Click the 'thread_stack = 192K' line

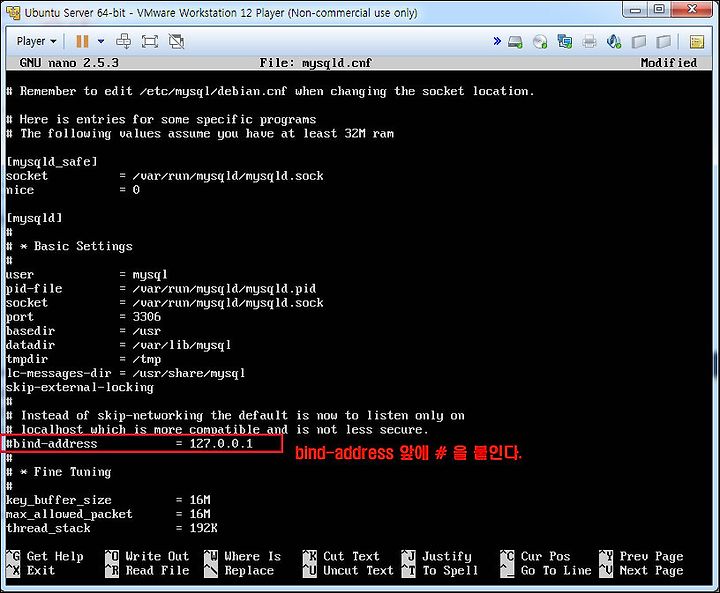point(112,528)
